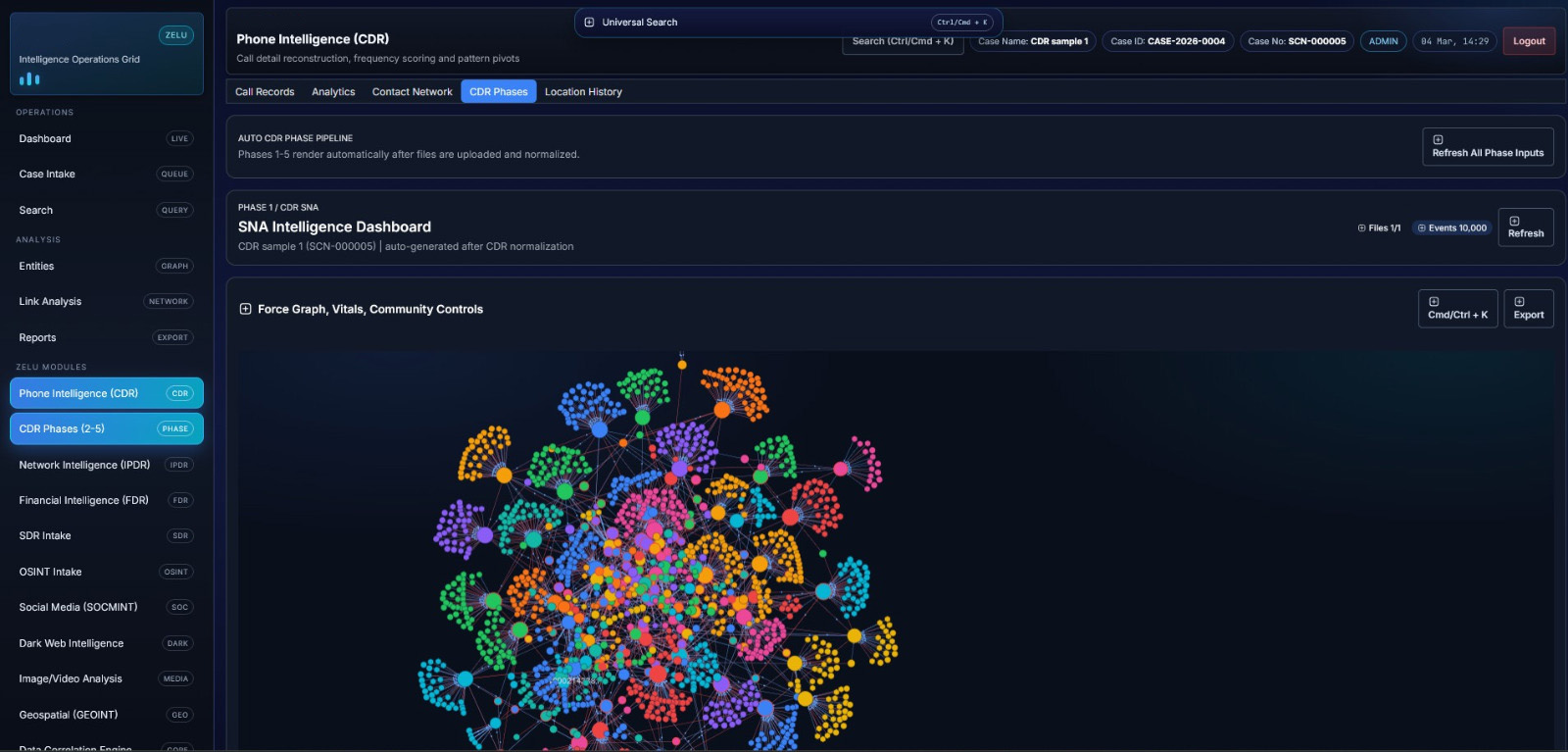Click the SDR badge beside SDR Intake
The image size is (1568, 752).
[180, 536]
